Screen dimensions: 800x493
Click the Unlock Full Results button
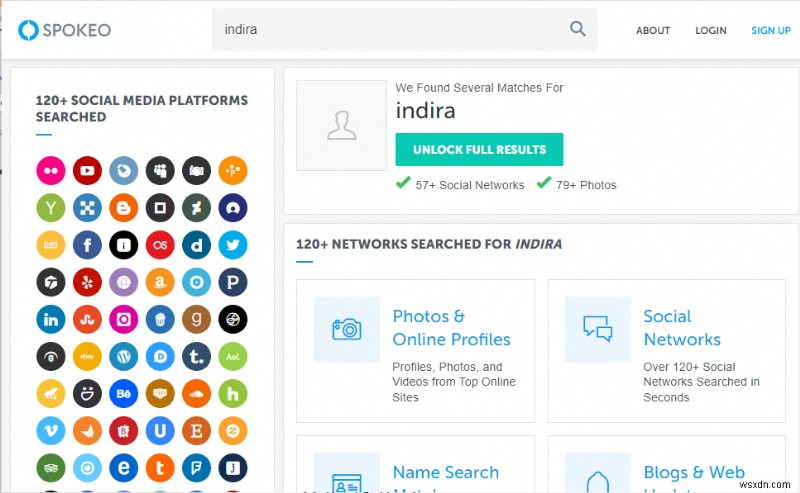(479, 150)
